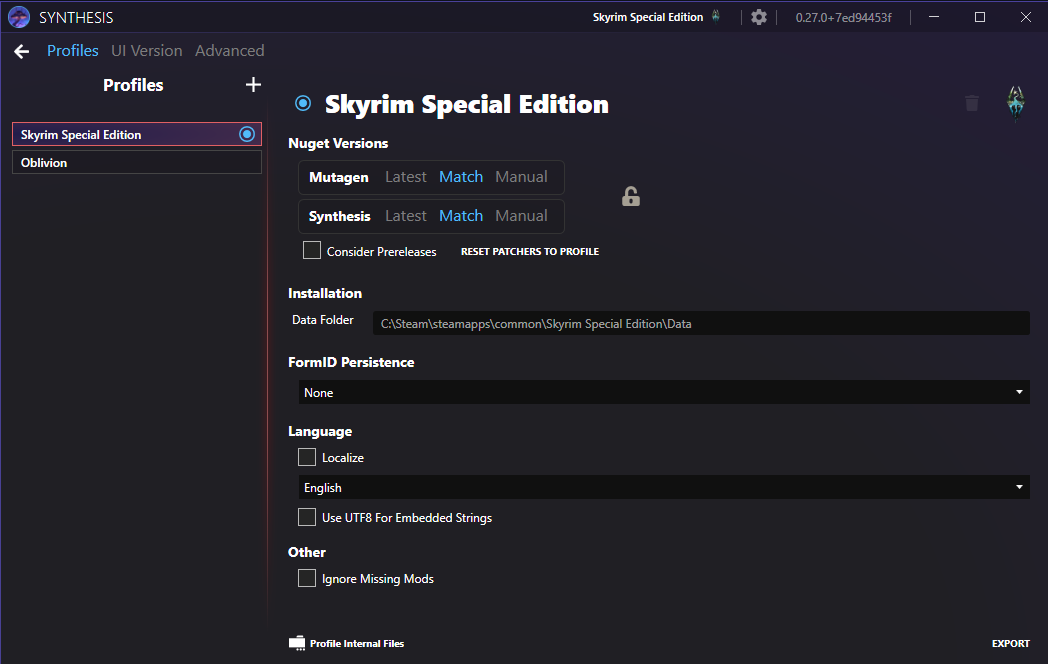This screenshot has height=664, width=1048.
Task: Switch to the UI Version tab
Action: 146,51
